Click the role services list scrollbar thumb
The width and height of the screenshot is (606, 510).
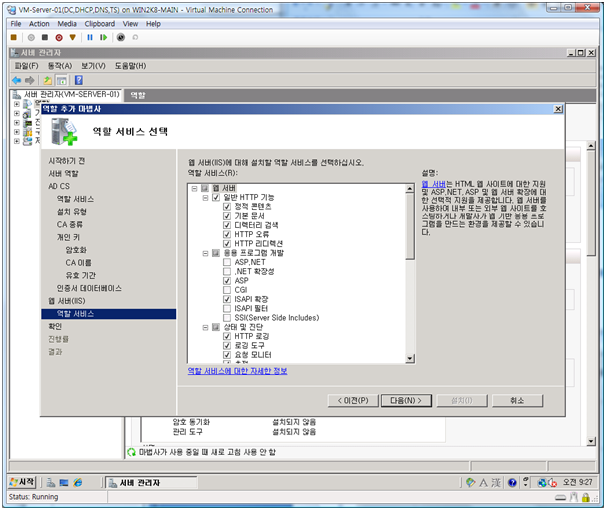(x=410, y=226)
